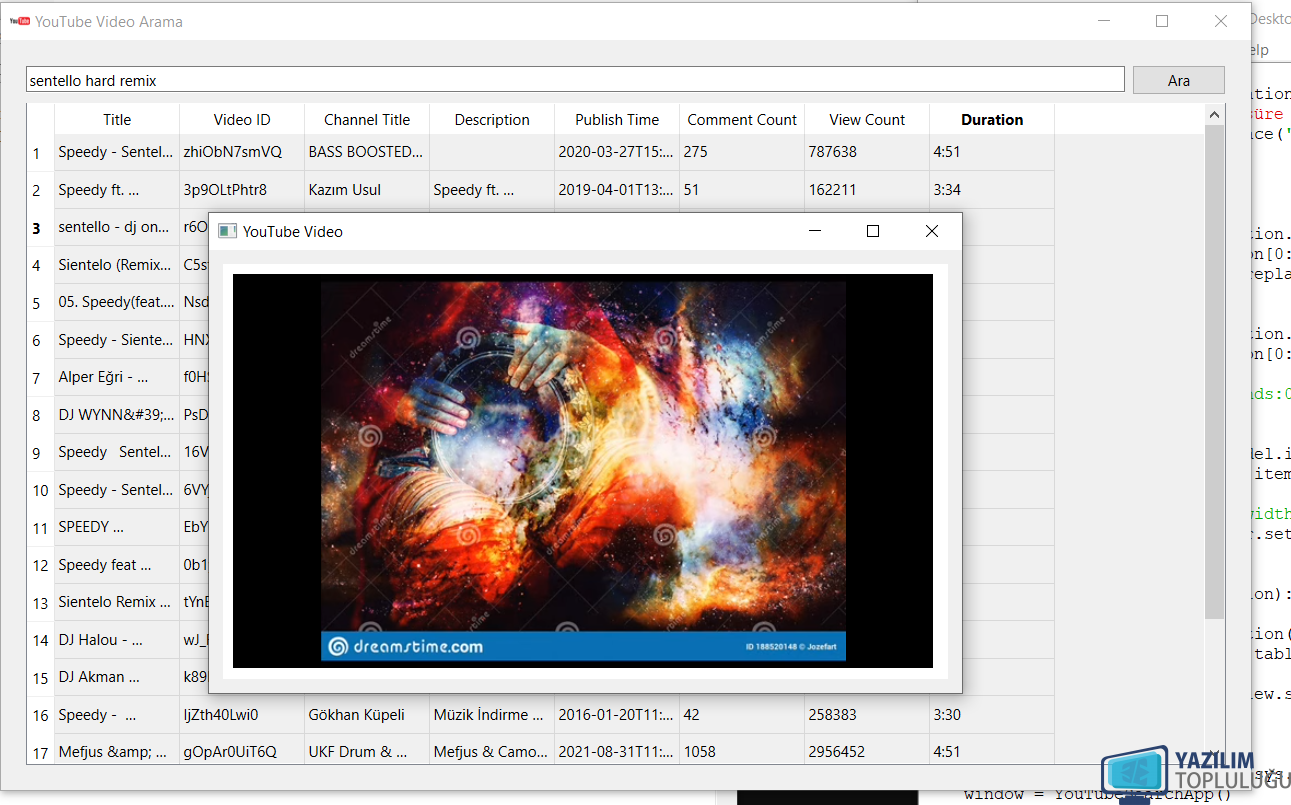
Task: Click title cell sentello - dj on...
Action: (x=117, y=228)
